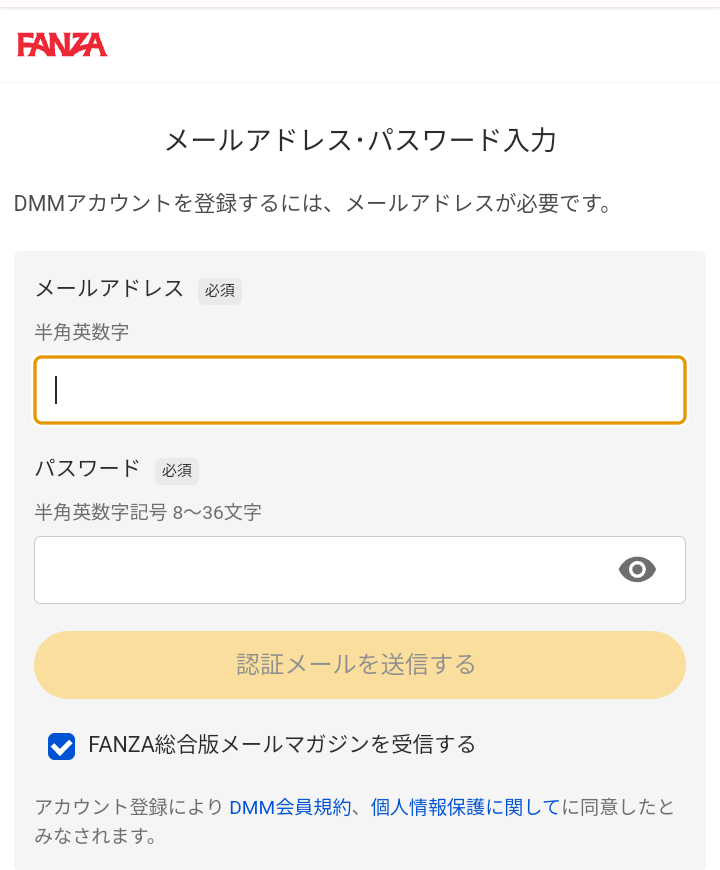Uncheck the FANZA mail magazine checkbox
Screen dimensions: 720x870
tap(62, 746)
